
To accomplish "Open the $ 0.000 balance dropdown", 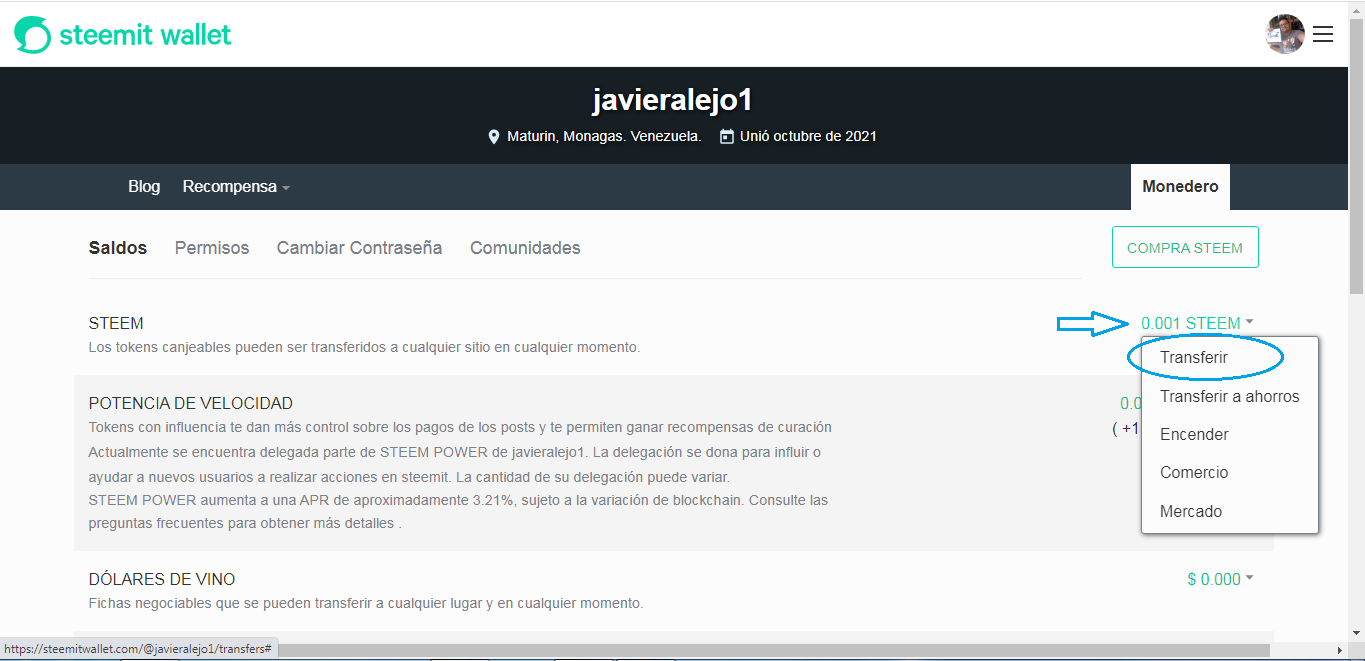I will (1220, 579).
